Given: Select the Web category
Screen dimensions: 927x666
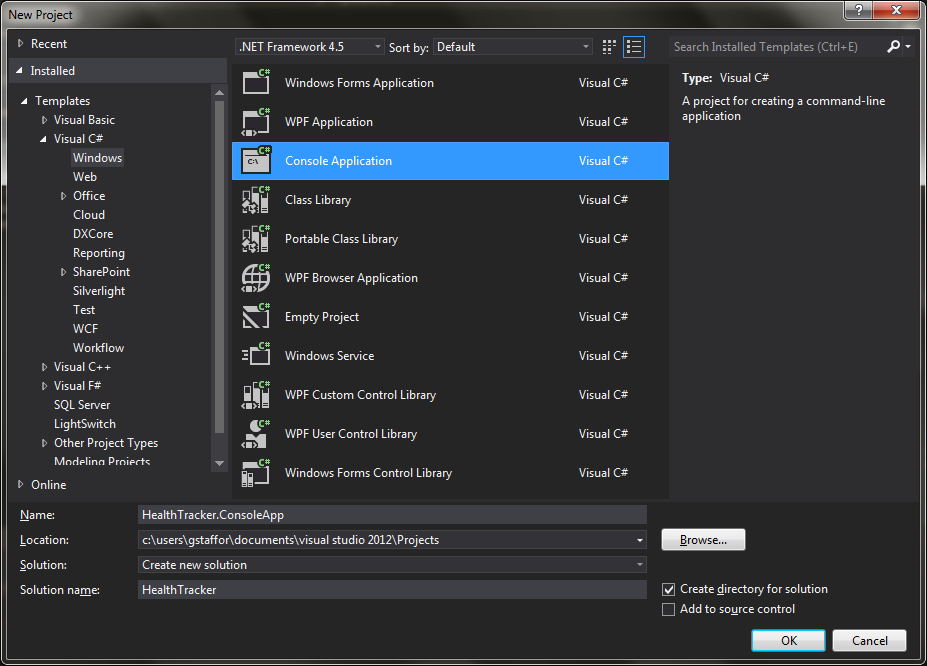Looking at the screenshot, I should pyautogui.click(x=85, y=177).
